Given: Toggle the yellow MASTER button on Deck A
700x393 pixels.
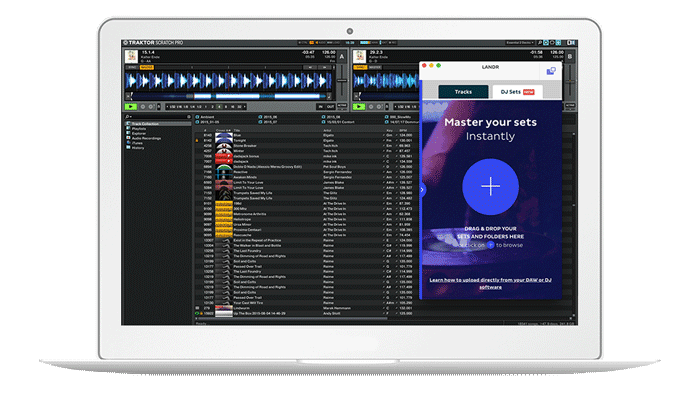Looking at the screenshot, I should 146,67.
